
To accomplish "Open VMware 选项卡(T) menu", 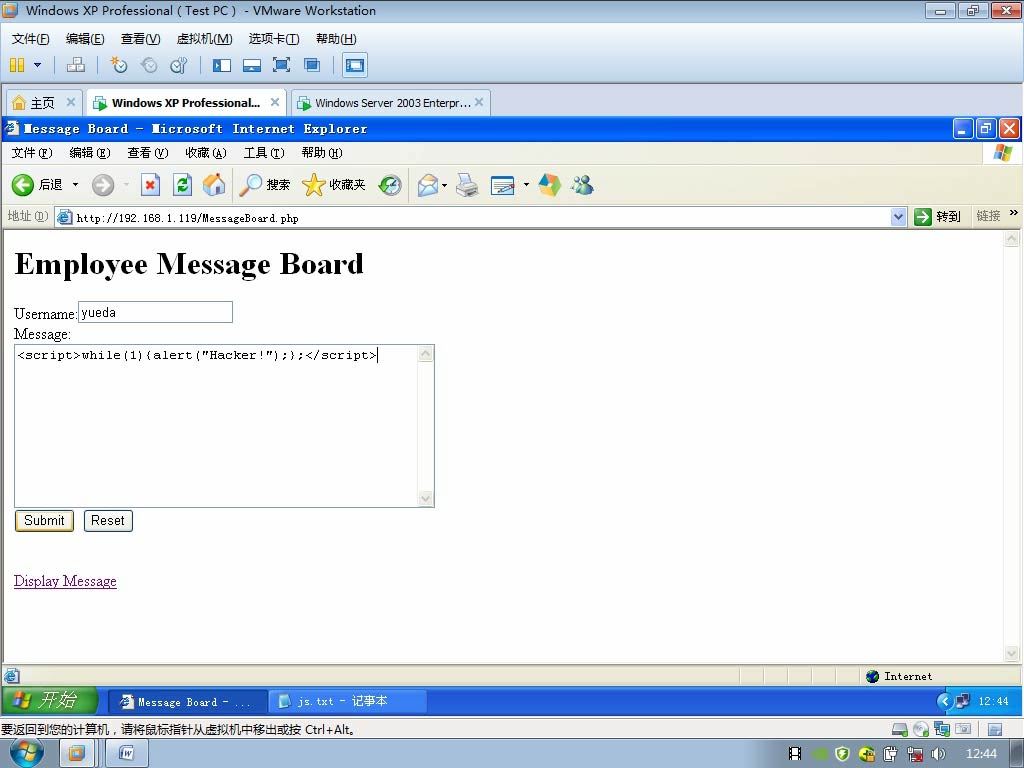I will (274, 39).
